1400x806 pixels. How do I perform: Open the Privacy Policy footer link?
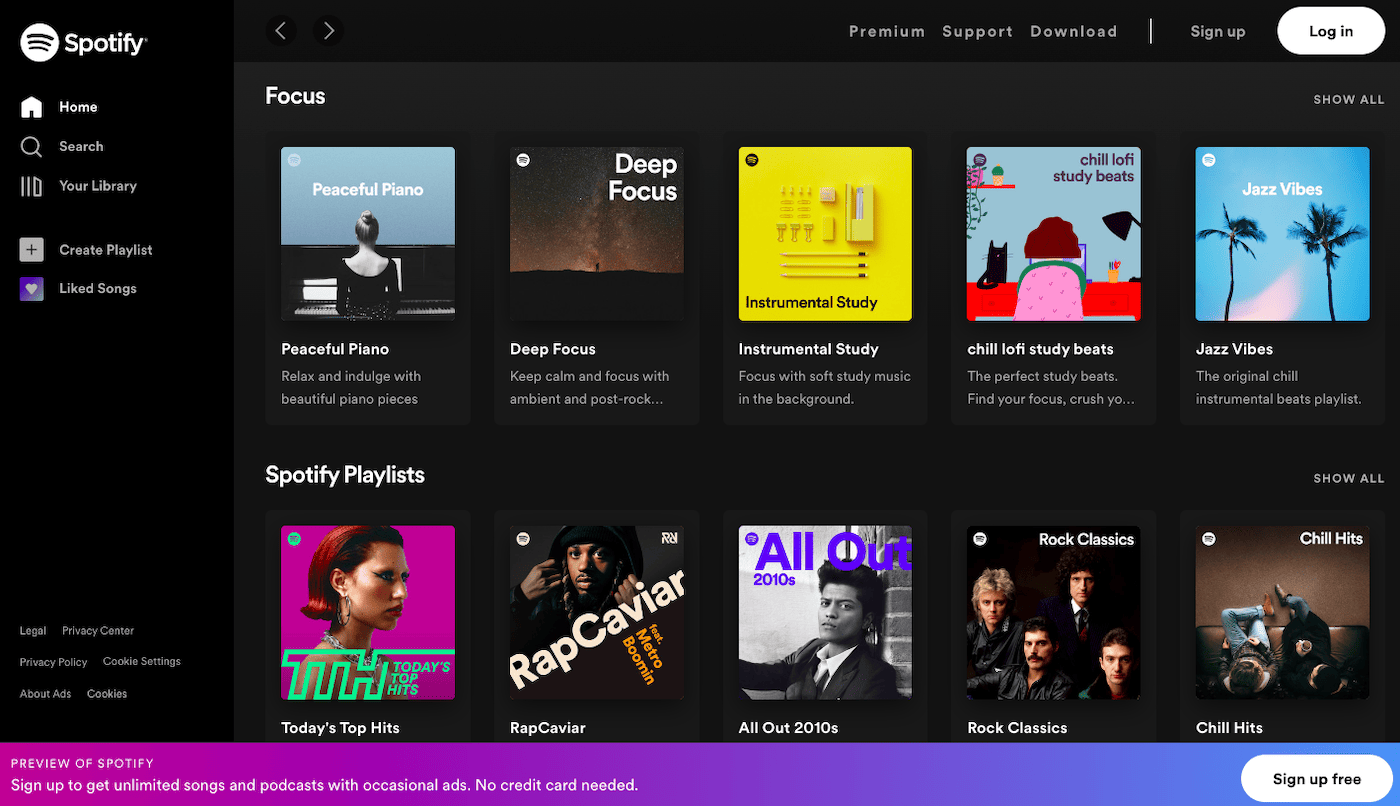pyautogui.click(x=54, y=662)
